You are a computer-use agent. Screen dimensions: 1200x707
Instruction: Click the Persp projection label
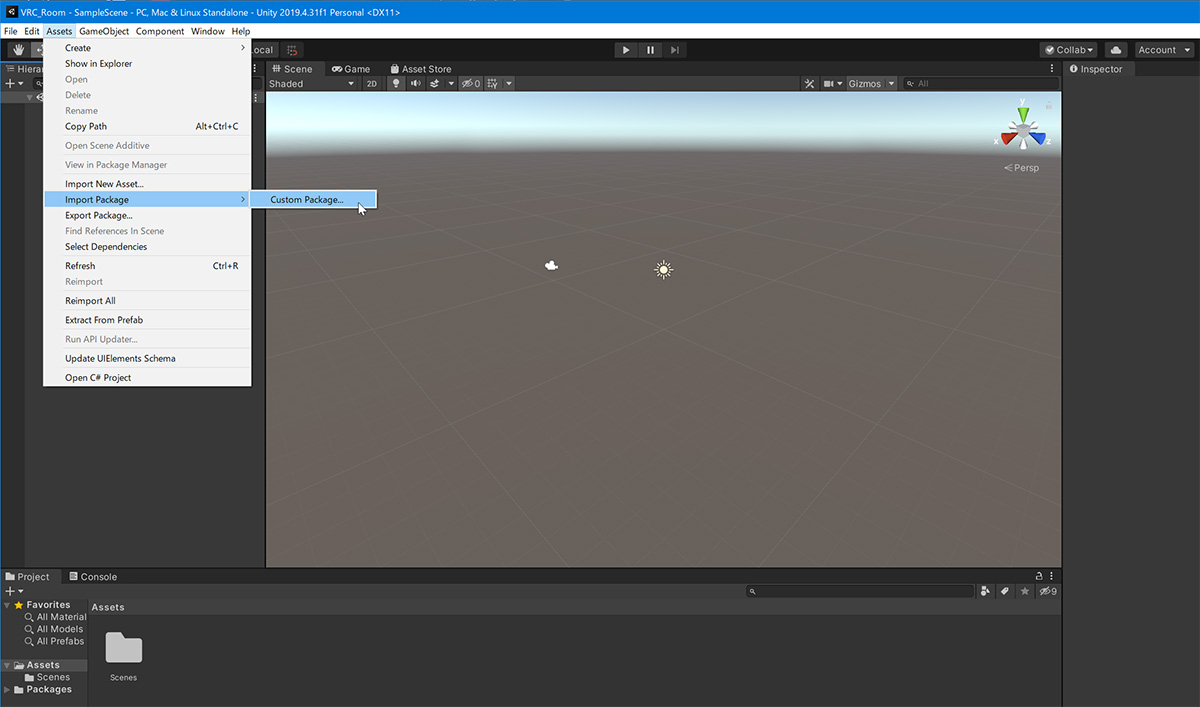point(1022,168)
